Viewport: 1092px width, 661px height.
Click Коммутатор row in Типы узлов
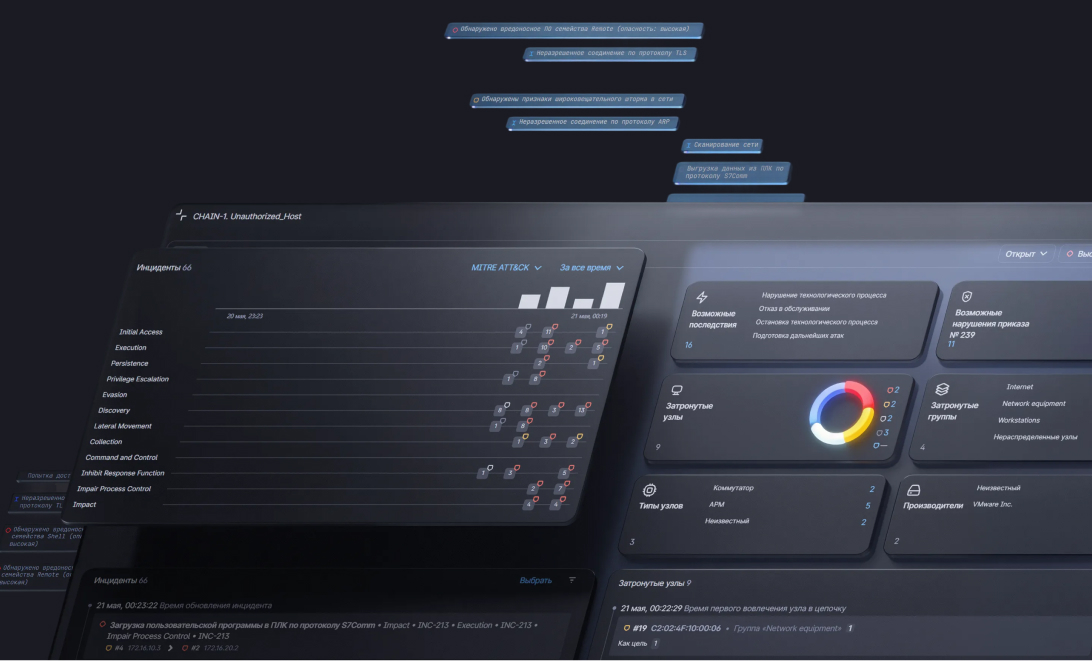[793, 488]
